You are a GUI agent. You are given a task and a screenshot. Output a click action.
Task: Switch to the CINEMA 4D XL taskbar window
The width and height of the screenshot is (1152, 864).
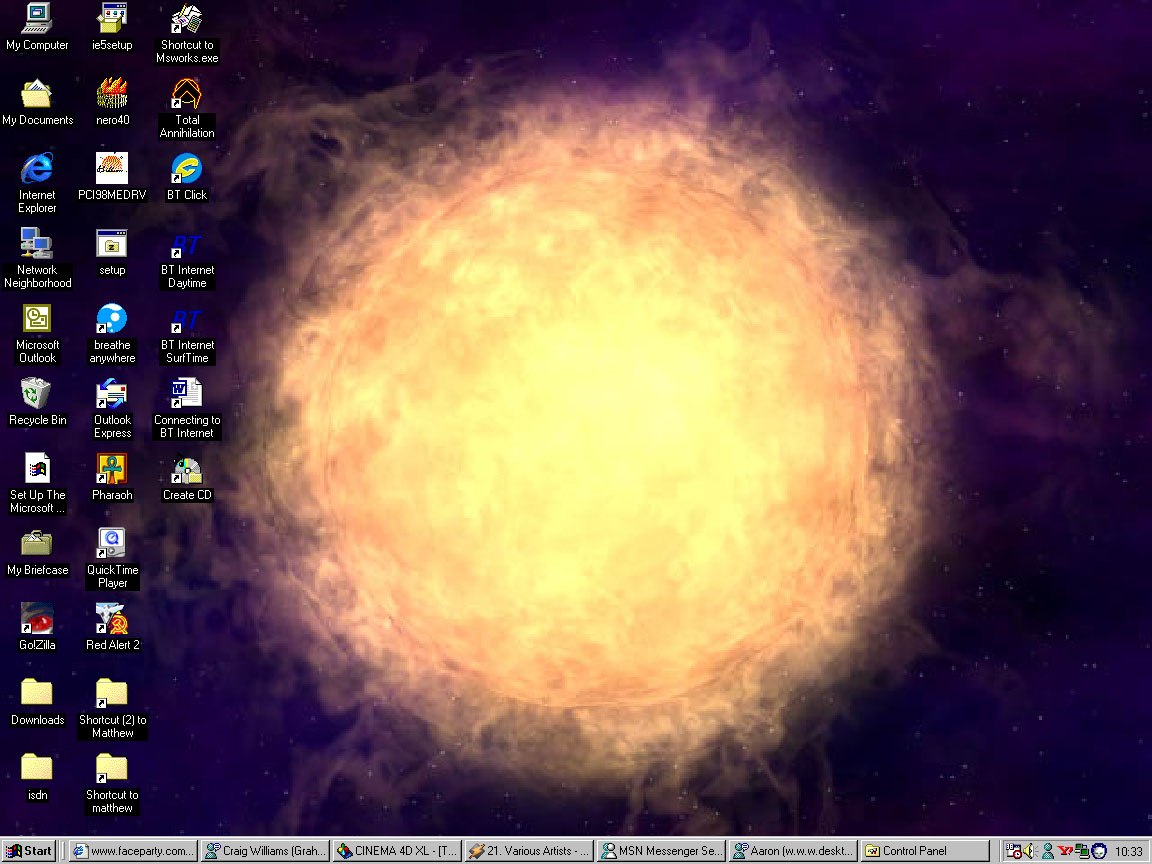(x=397, y=851)
